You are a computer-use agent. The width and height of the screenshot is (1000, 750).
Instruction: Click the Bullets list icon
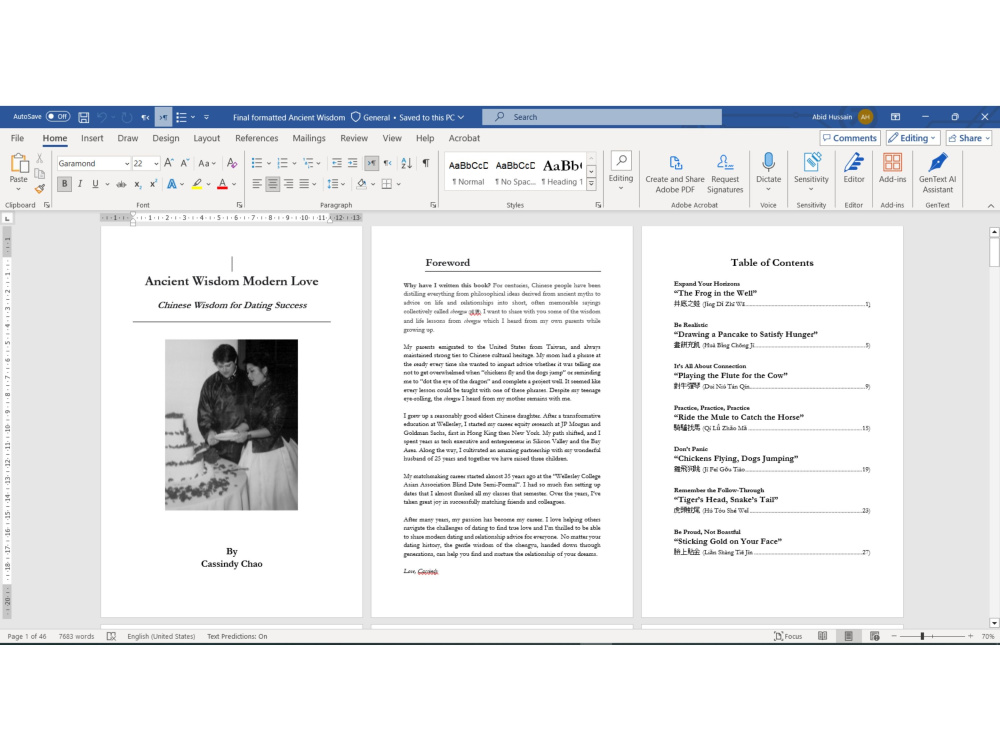tap(257, 163)
